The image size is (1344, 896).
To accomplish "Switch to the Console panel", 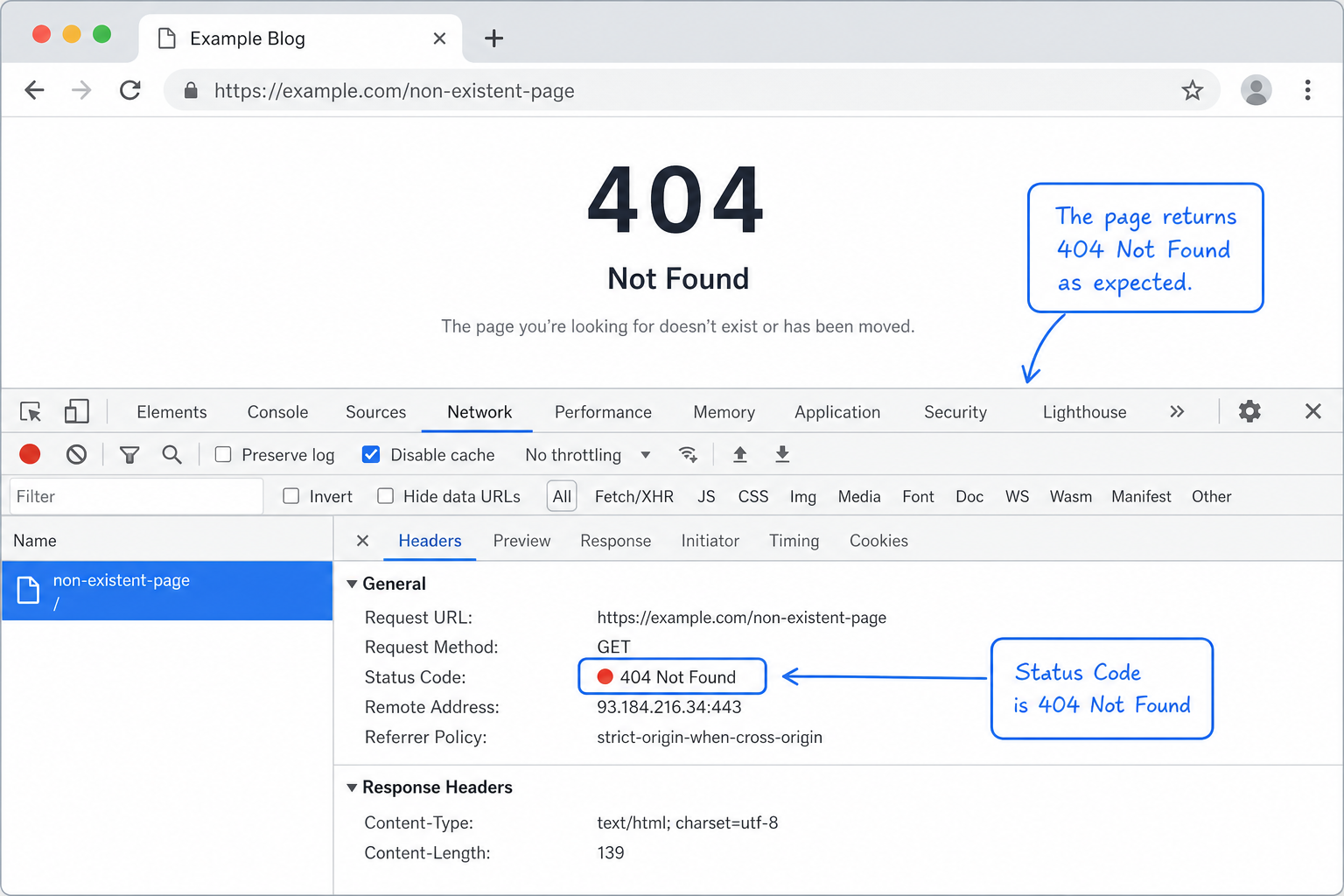I will click(277, 412).
